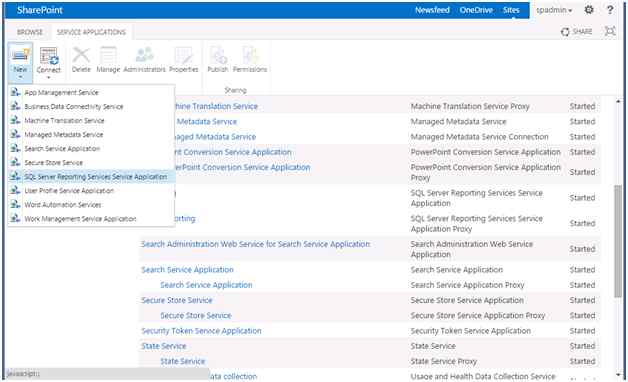This screenshot has width=628, height=382.
Task: Select User Profile Service Application menu entry
Action: (69, 191)
